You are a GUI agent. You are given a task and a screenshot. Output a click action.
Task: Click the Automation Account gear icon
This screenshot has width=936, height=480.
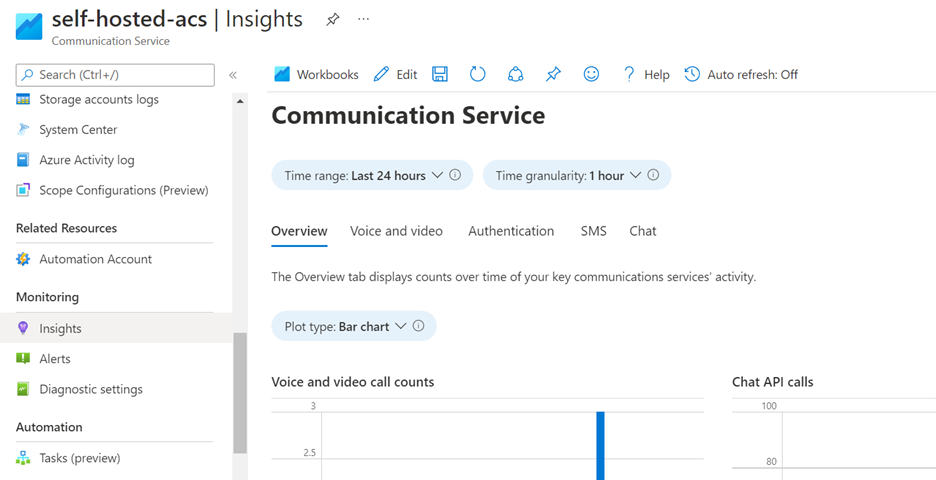pos(23,259)
